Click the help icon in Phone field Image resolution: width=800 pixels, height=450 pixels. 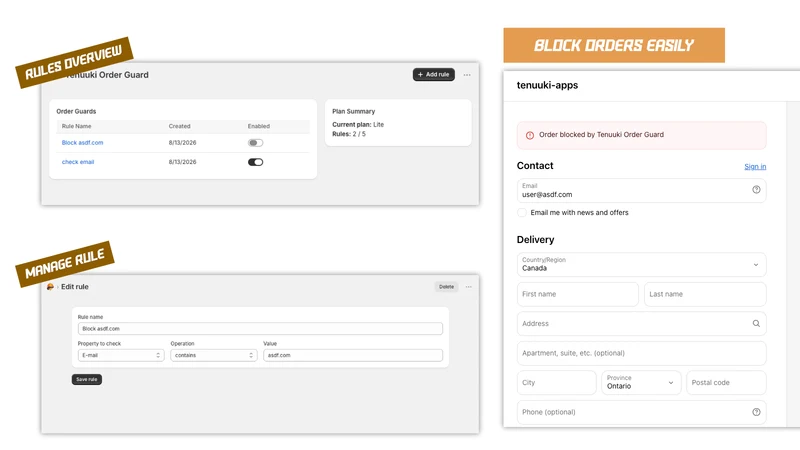coord(756,412)
